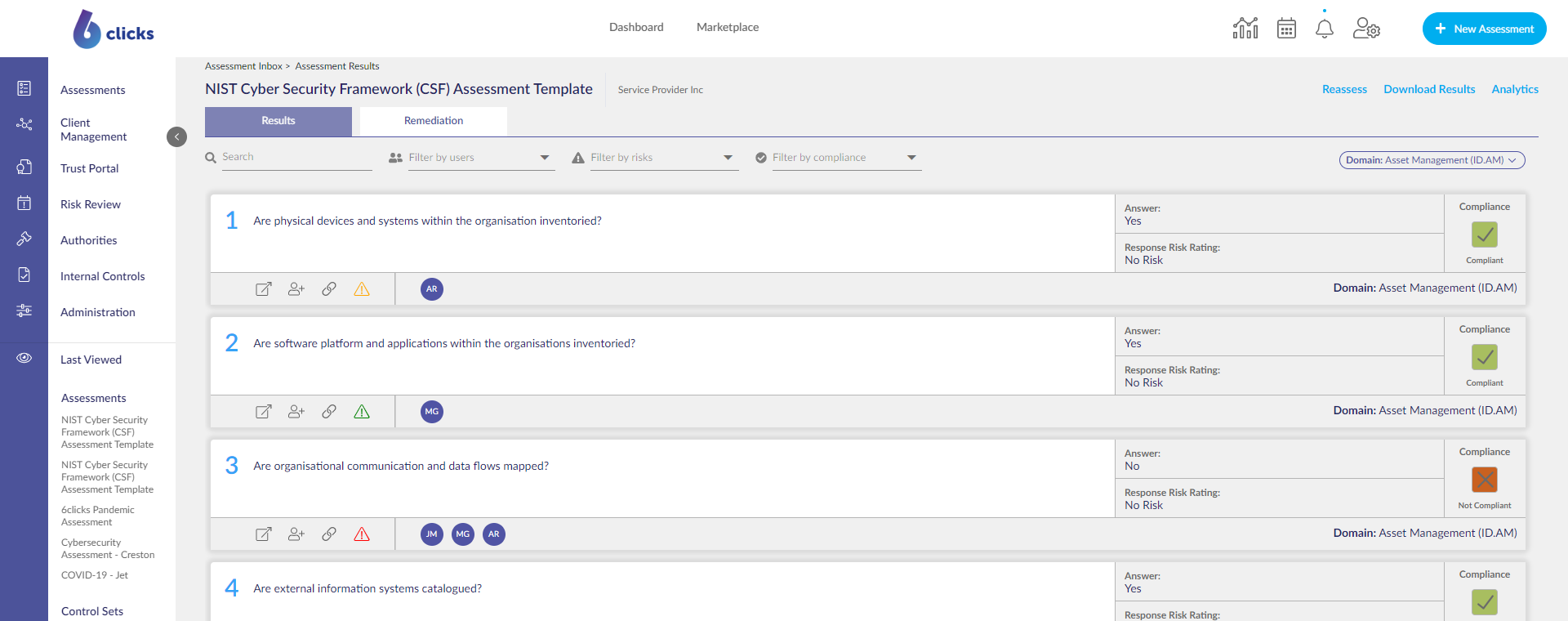Viewport: 1568px width, 621px height.
Task: Open edit icon for question 2
Action: [x=264, y=412]
